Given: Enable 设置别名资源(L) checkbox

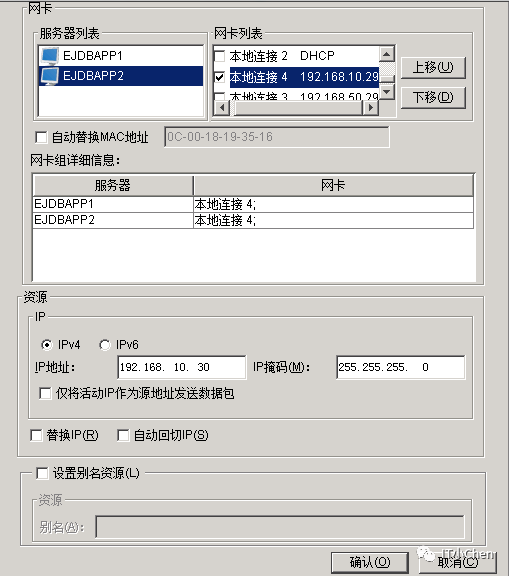Looking at the screenshot, I should pyautogui.click(x=42, y=473).
